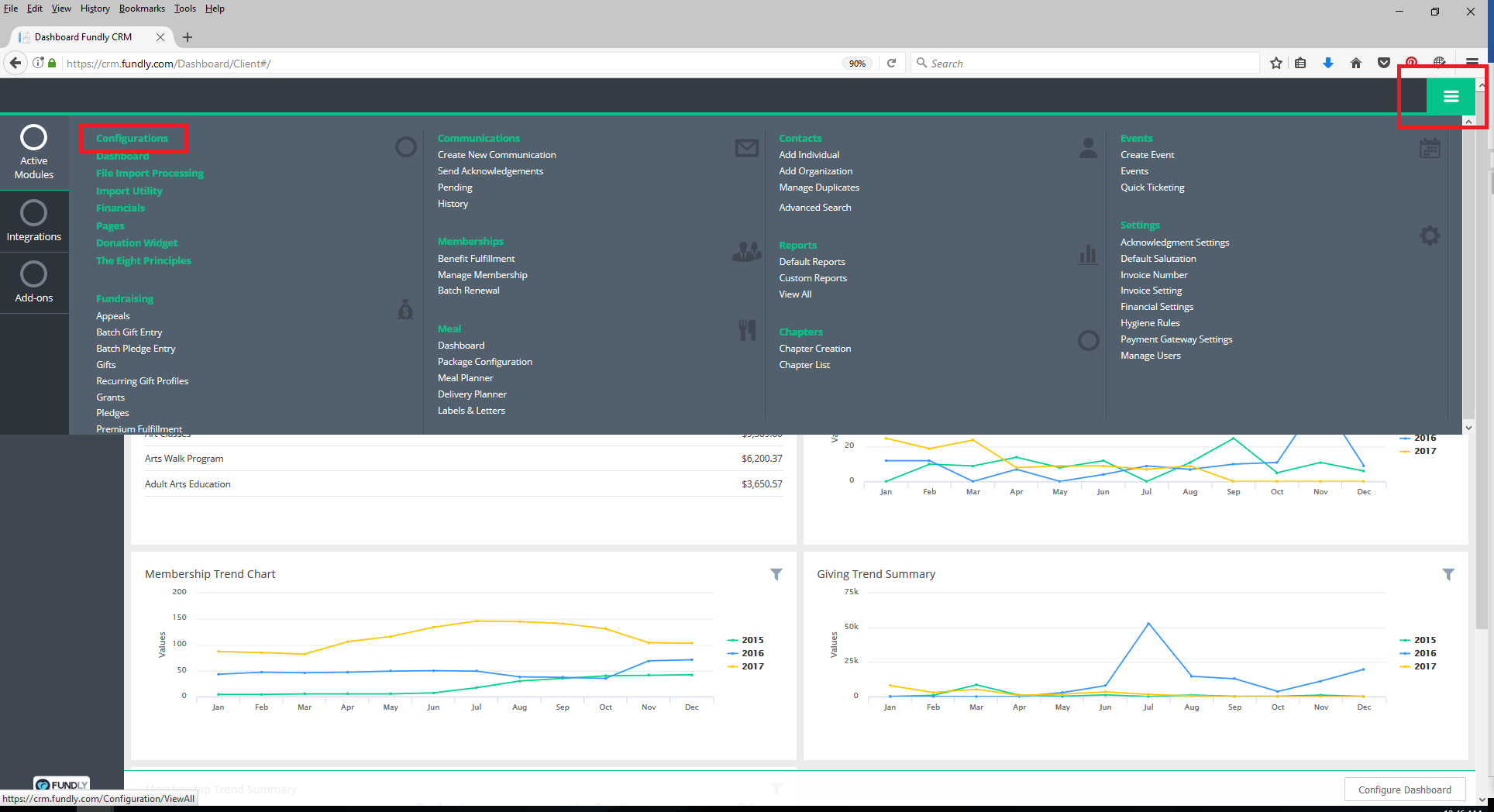This screenshot has width=1494, height=812.
Task: Open the Integrations sidebar section
Action: coord(34,222)
